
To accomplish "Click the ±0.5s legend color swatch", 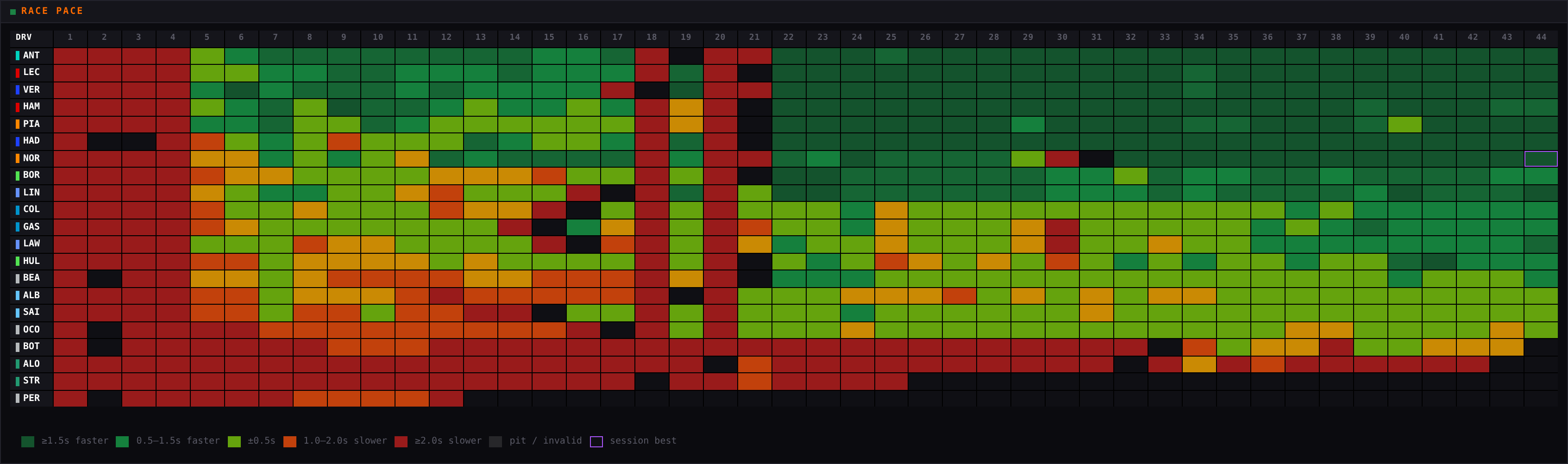I will [234, 441].
